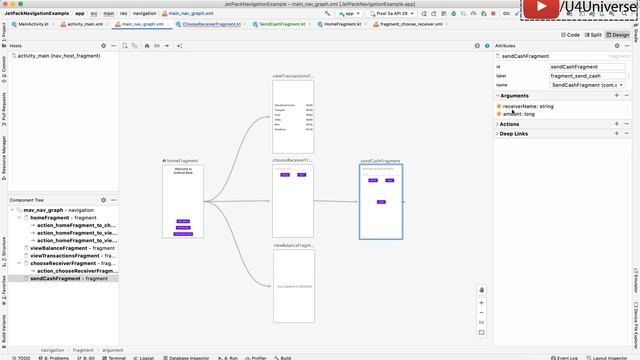Open the Layout Inspector

(x=608, y=358)
